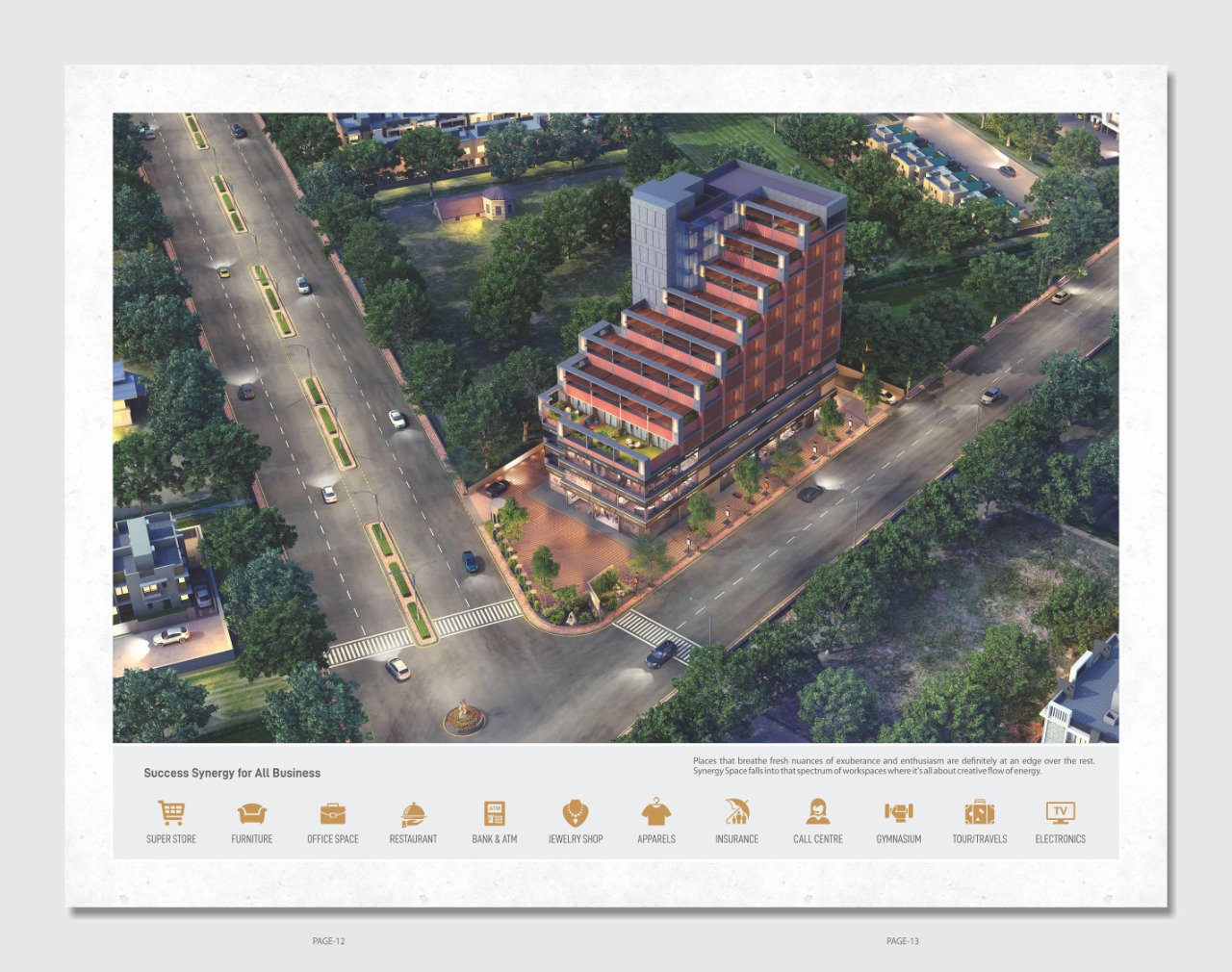Click the Call Centre headset person icon
The width and height of the screenshot is (1232, 972).
(x=818, y=813)
